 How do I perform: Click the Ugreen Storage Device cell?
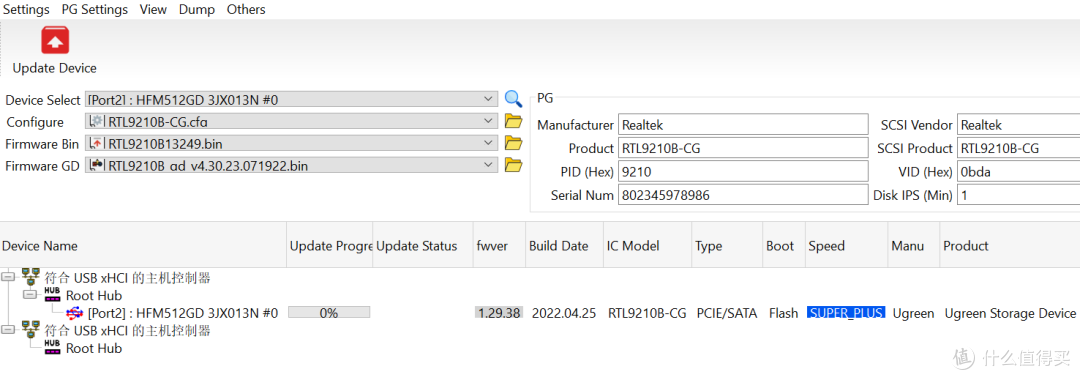1010,313
